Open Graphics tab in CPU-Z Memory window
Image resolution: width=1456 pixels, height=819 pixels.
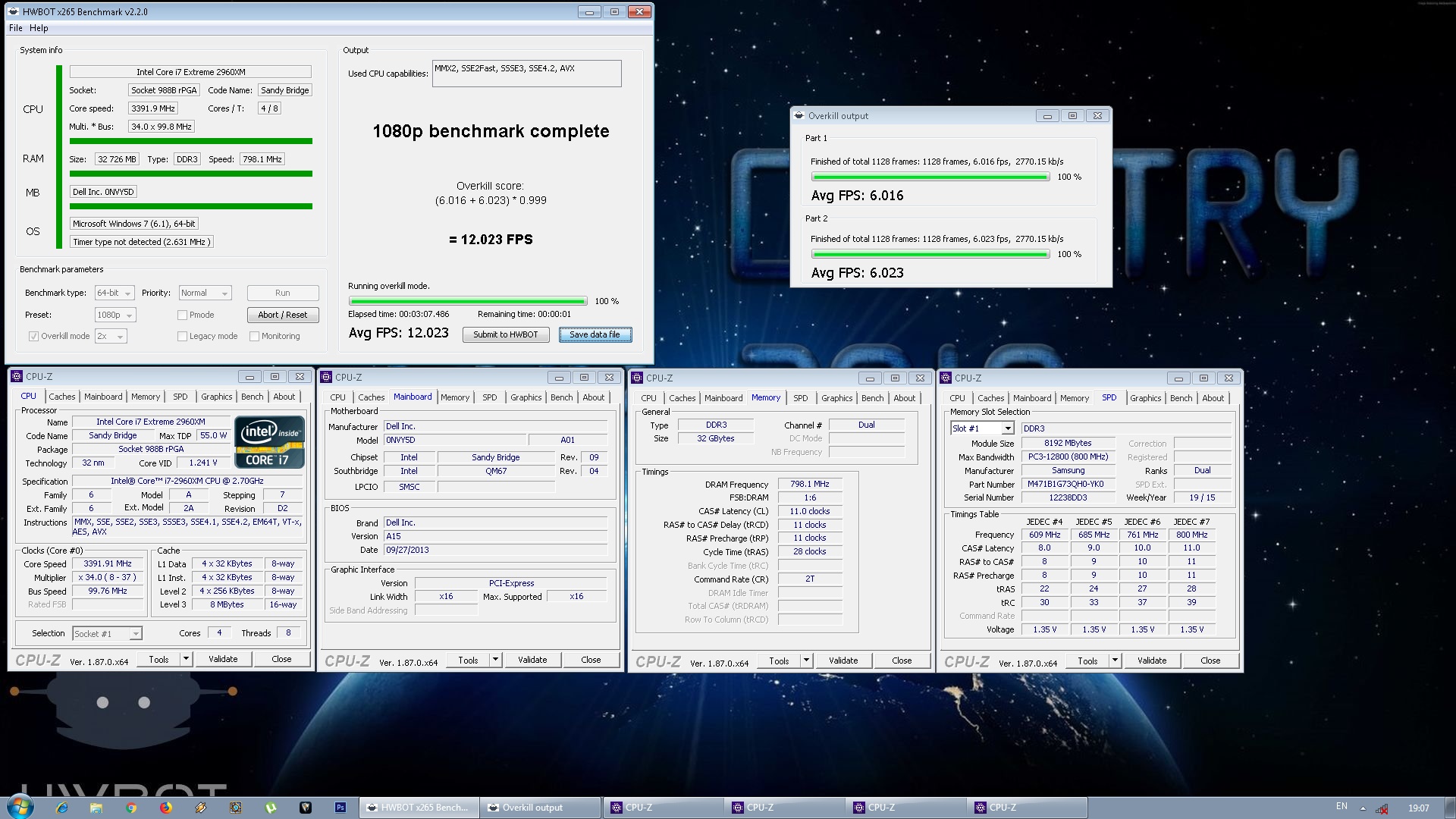click(x=836, y=398)
